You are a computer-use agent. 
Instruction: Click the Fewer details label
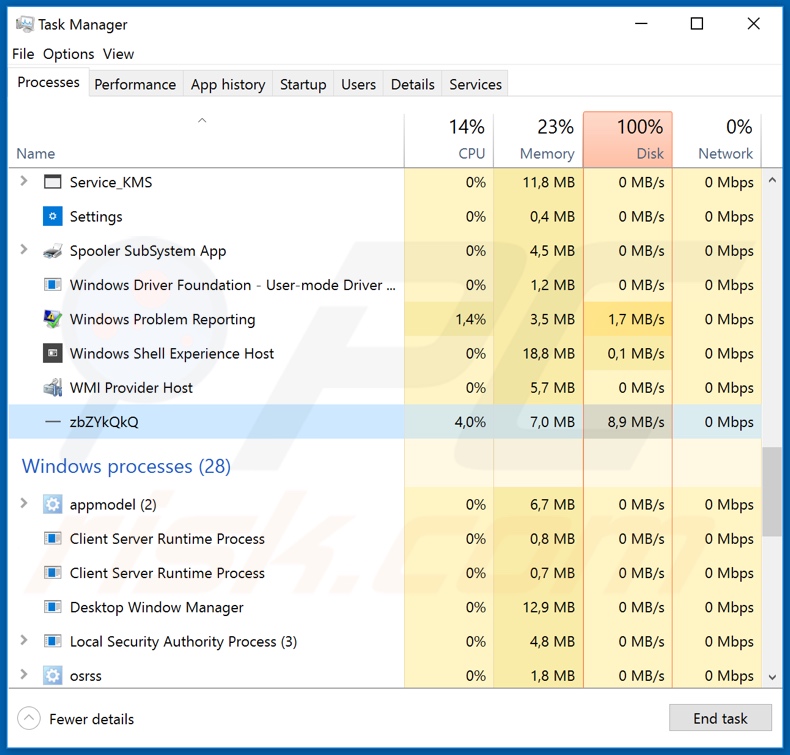[x=92, y=719]
